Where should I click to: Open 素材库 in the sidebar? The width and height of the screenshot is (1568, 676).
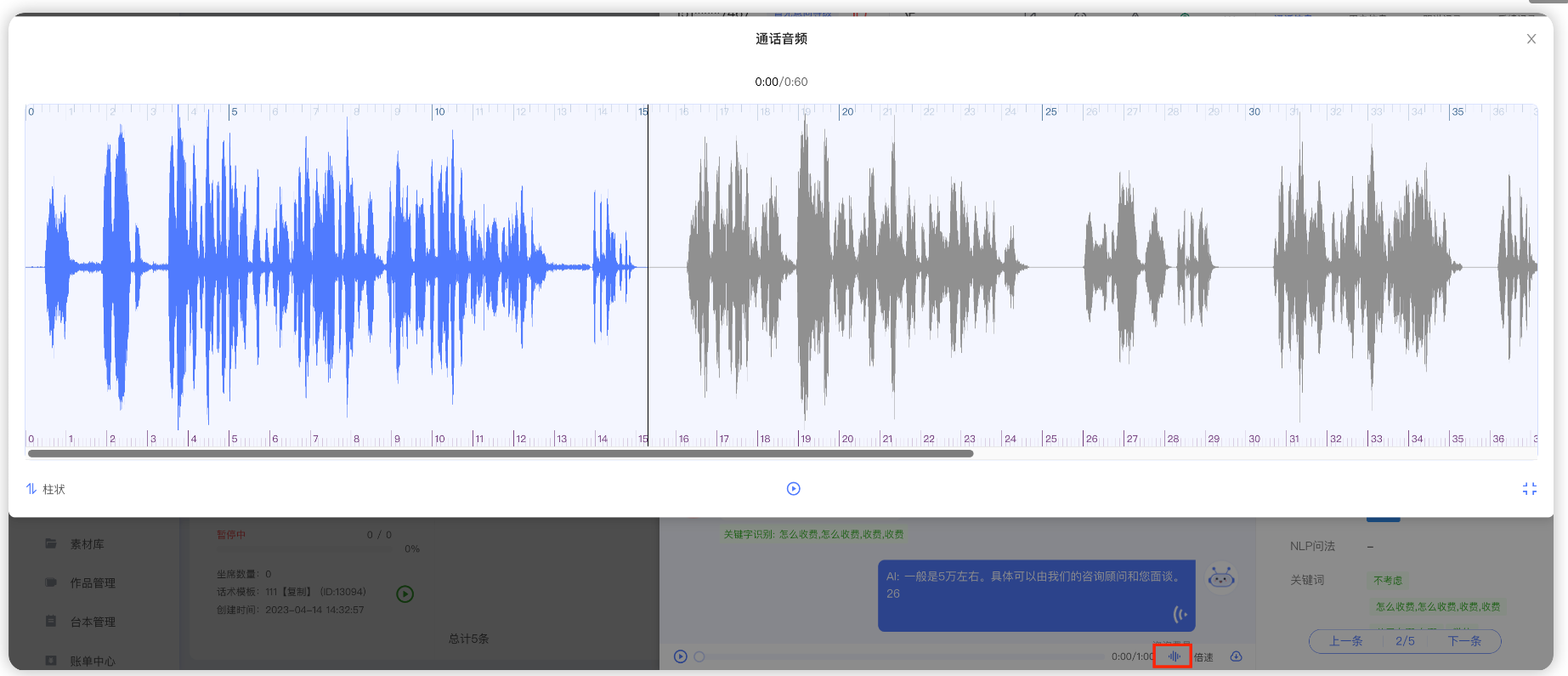[87, 544]
